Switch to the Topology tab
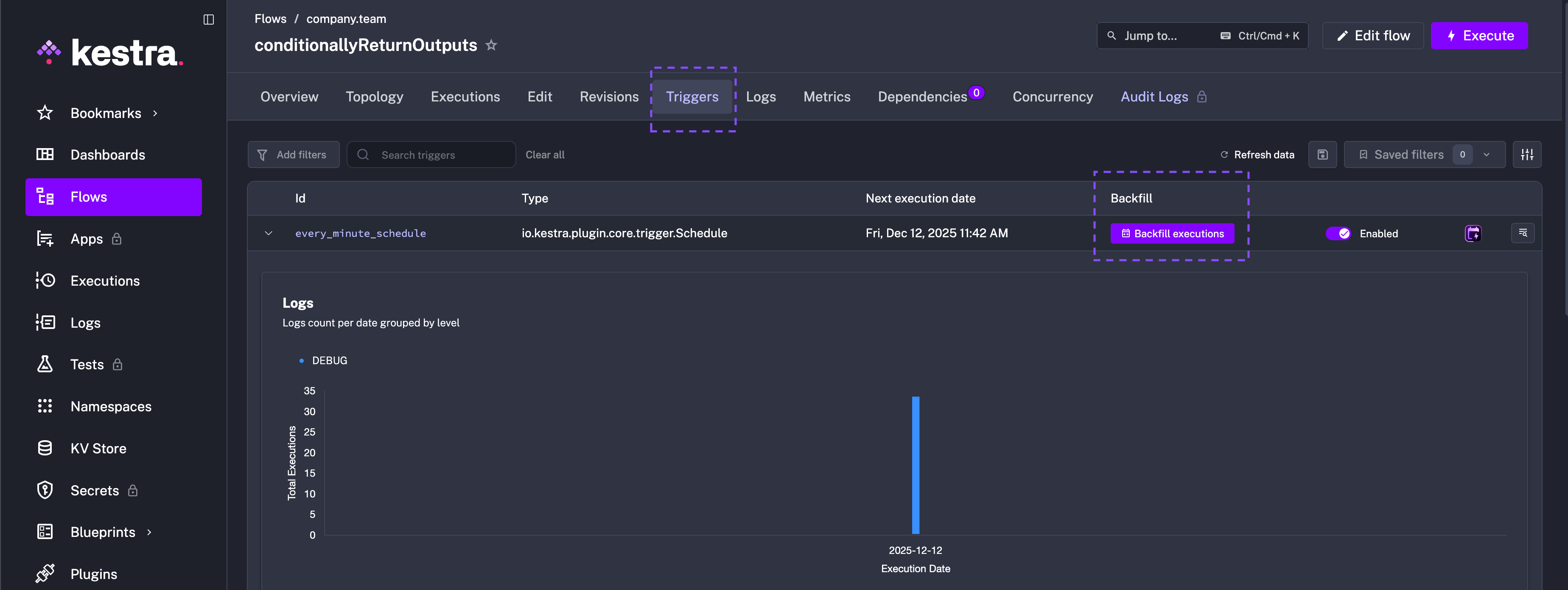The width and height of the screenshot is (1568, 590). pyautogui.click(x=374, y=97)
